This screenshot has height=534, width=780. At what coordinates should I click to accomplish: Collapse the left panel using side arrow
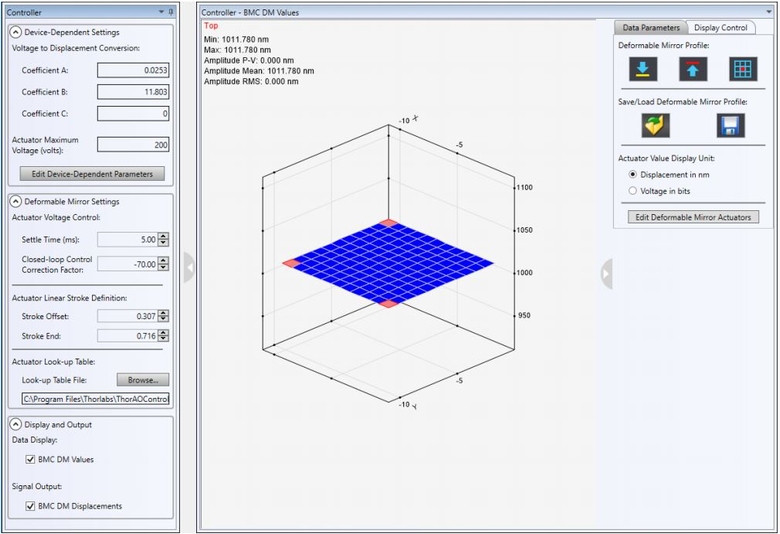coord(189,267)
